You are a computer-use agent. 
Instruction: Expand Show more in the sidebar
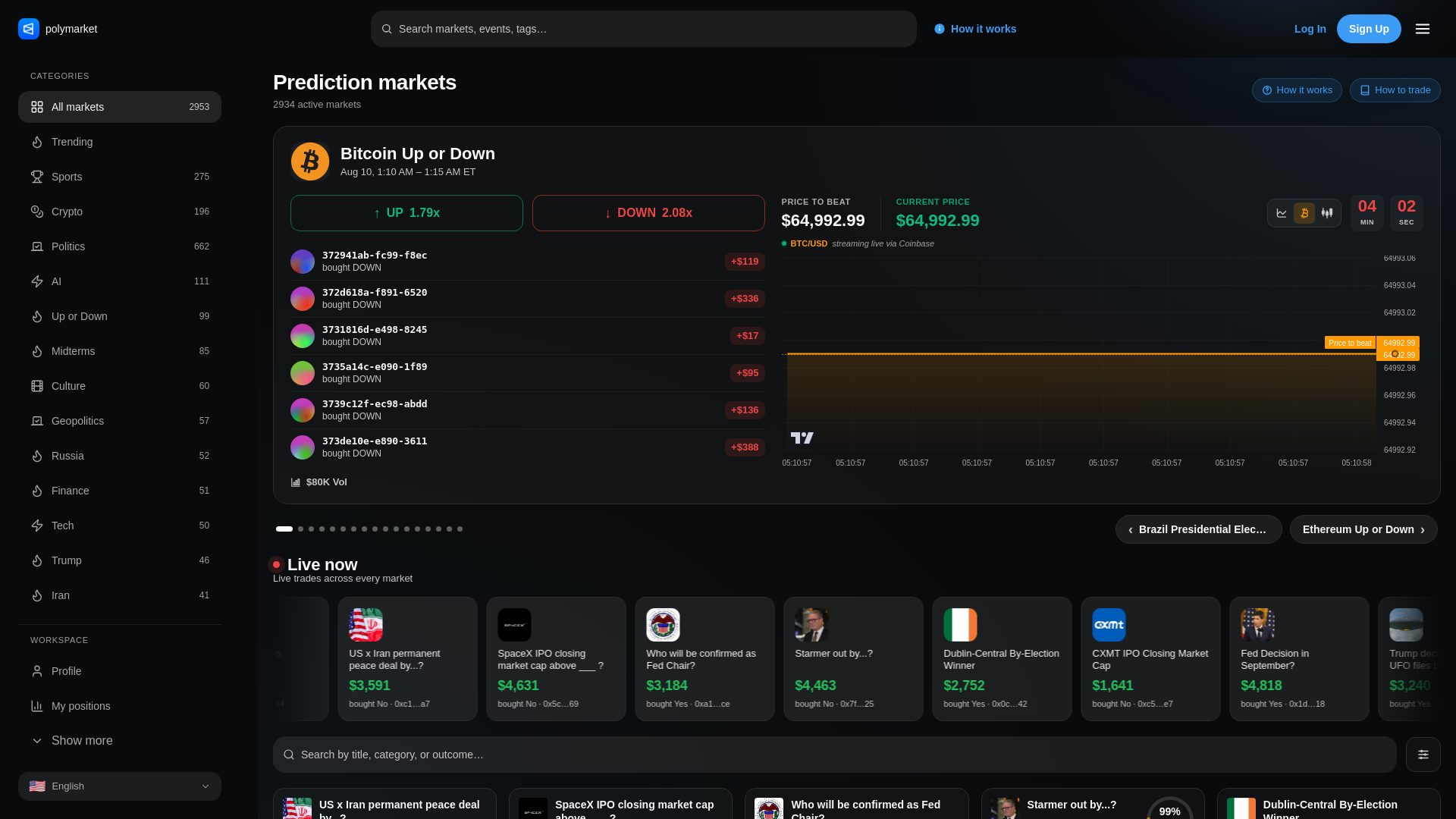click(120, 741)
